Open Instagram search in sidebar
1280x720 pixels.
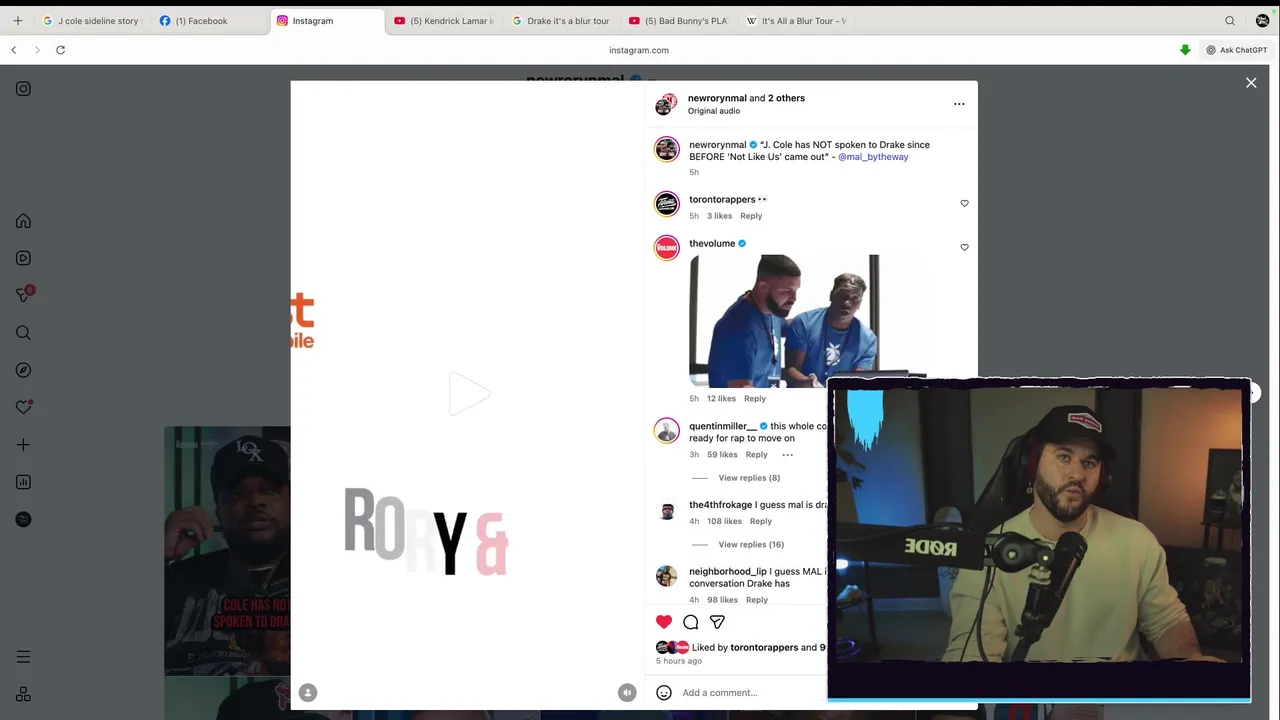(x=23, y=333)
